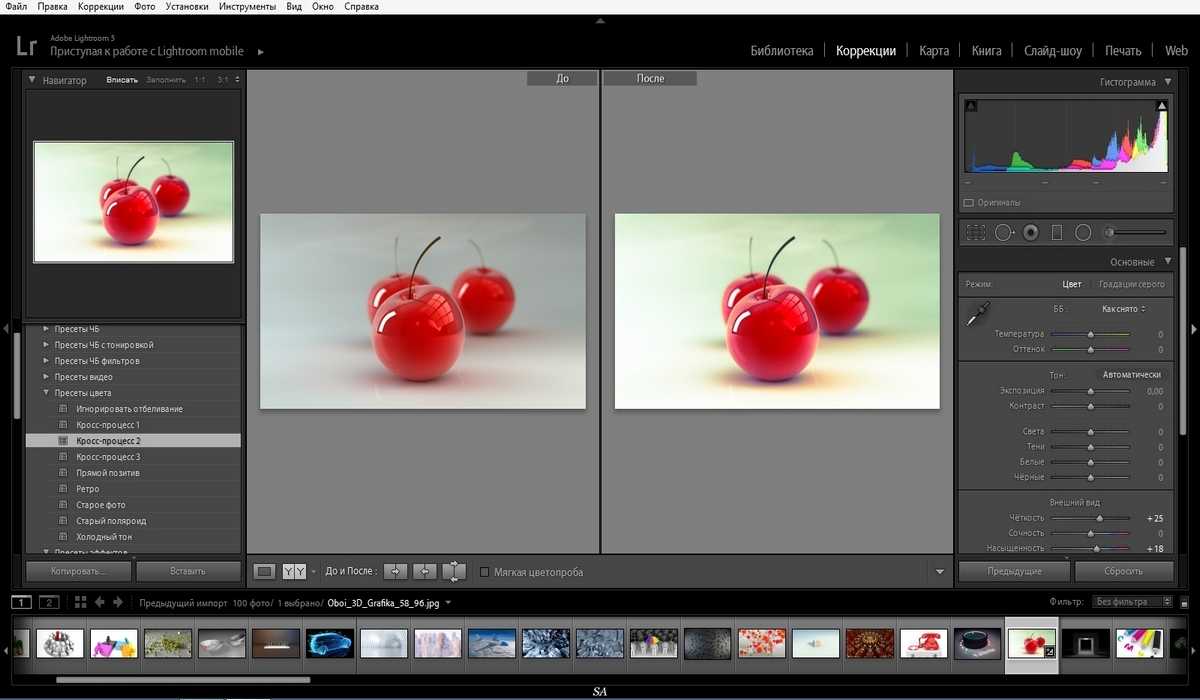This screenshot has width=1200, height=700.
Task: Select the crop overlay tool
Action: click(x=977, y=232)
